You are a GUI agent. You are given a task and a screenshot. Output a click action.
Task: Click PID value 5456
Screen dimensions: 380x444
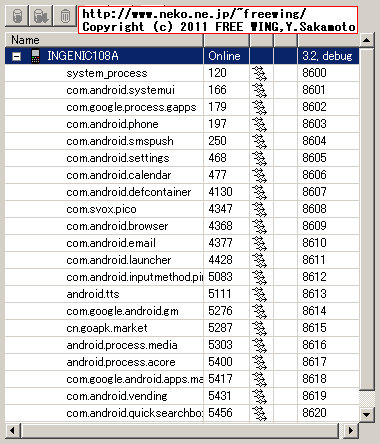220,413
